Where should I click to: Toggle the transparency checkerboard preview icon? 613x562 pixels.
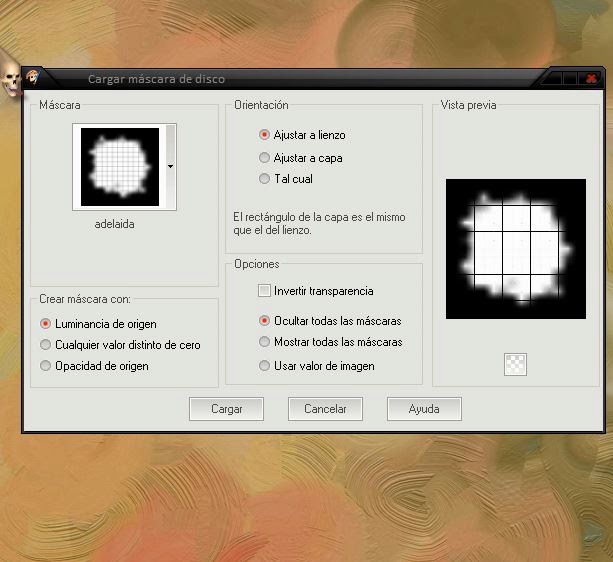click(x=515, y=364)
